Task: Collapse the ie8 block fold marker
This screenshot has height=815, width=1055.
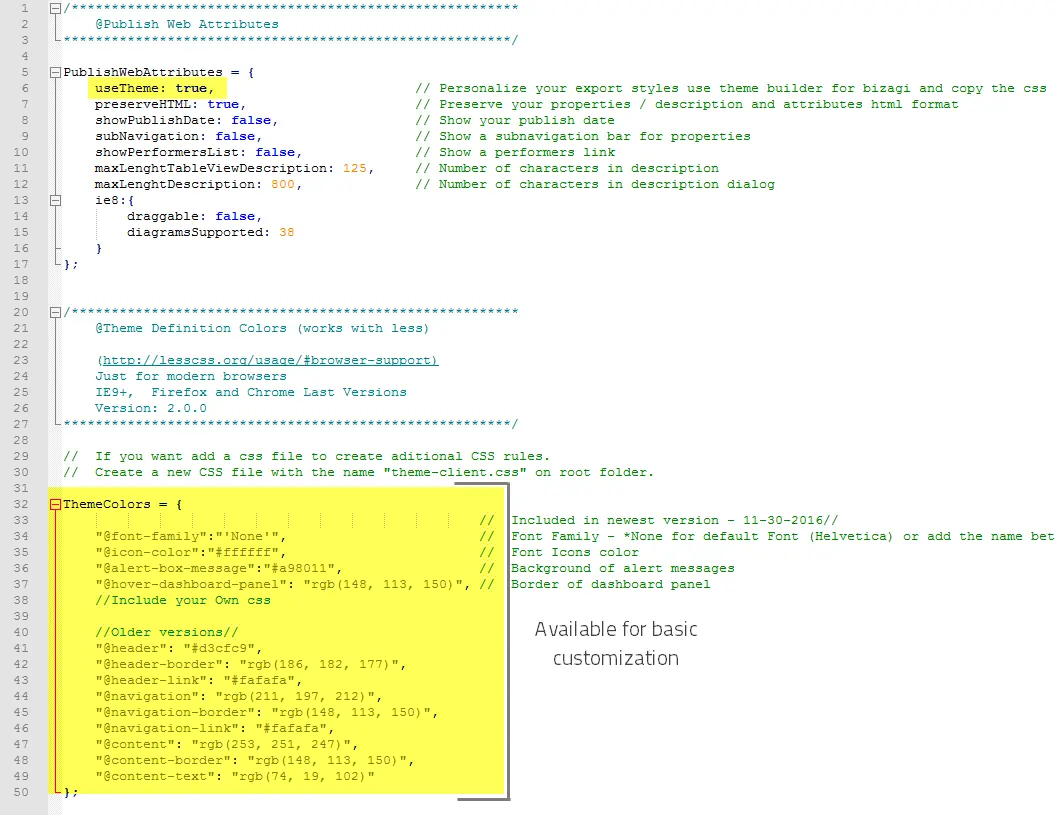Action: (x=55, y=200)
